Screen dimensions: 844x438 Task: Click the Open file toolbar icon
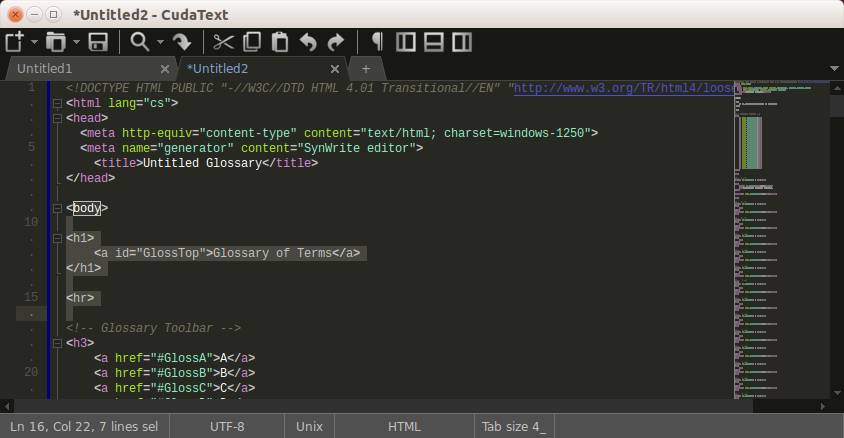coord(55,42)
